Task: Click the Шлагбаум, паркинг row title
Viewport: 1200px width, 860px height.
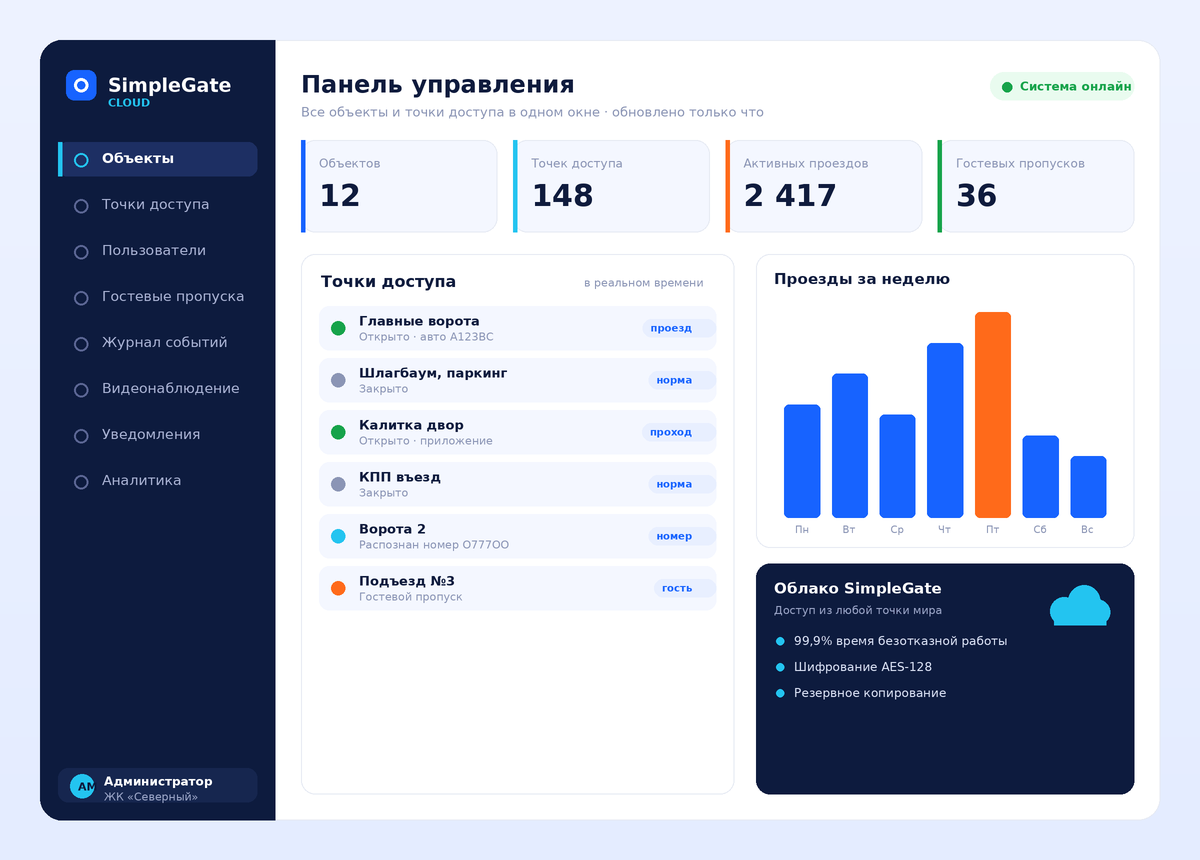Action: (x=433, y=373)
